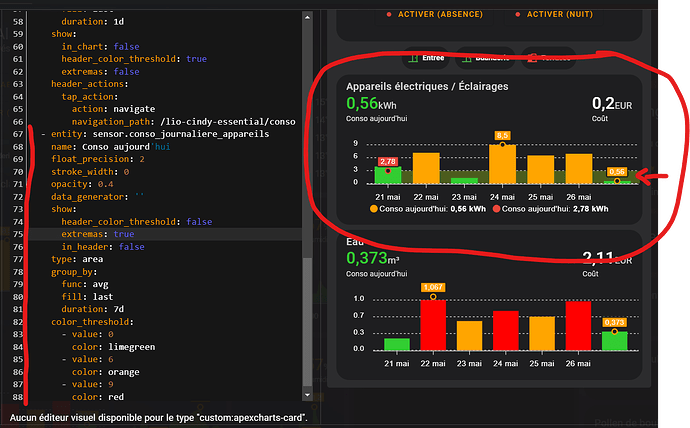Image resolution: width=690 pixels, height=428 pixels.
Task: Click code line 'entity: sensor.conso_journaliere_appareils'
Action: pos(160,134)
